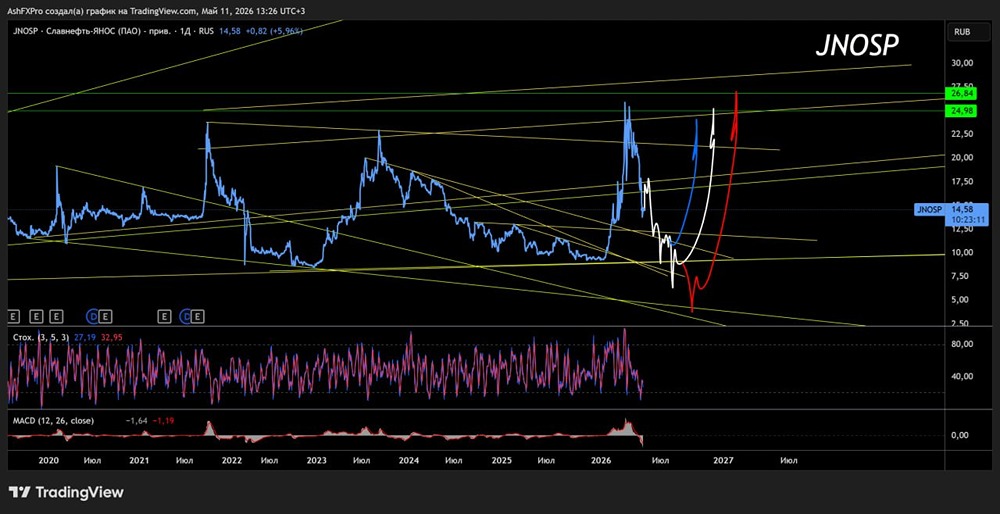Click the large JNOSP text annotation
This screenshot has width=1000, height=514.
(858, 46)
